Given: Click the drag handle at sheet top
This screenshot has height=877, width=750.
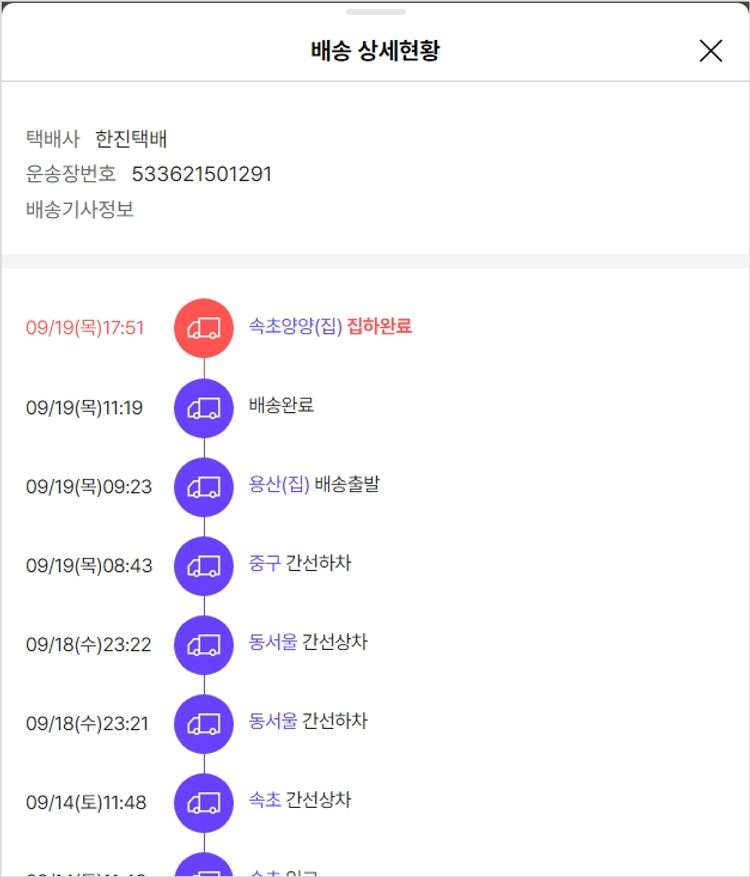Looking at the screenshot, I should [376, 12].
